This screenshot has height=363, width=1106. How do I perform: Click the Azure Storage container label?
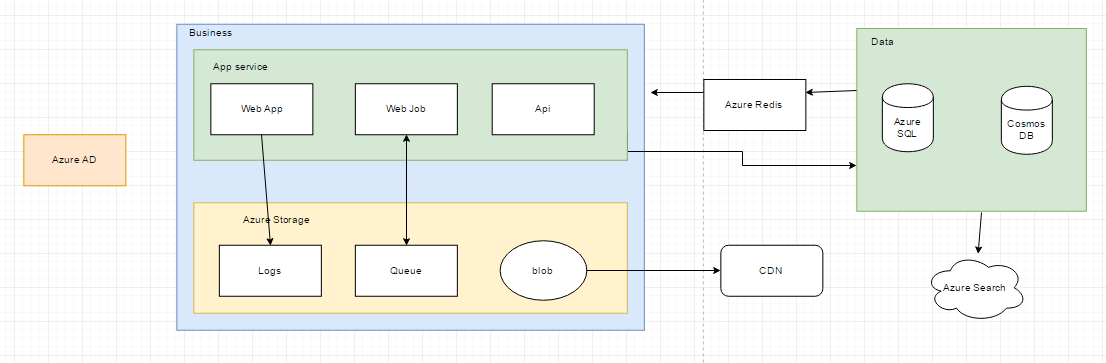click(276, 220)
